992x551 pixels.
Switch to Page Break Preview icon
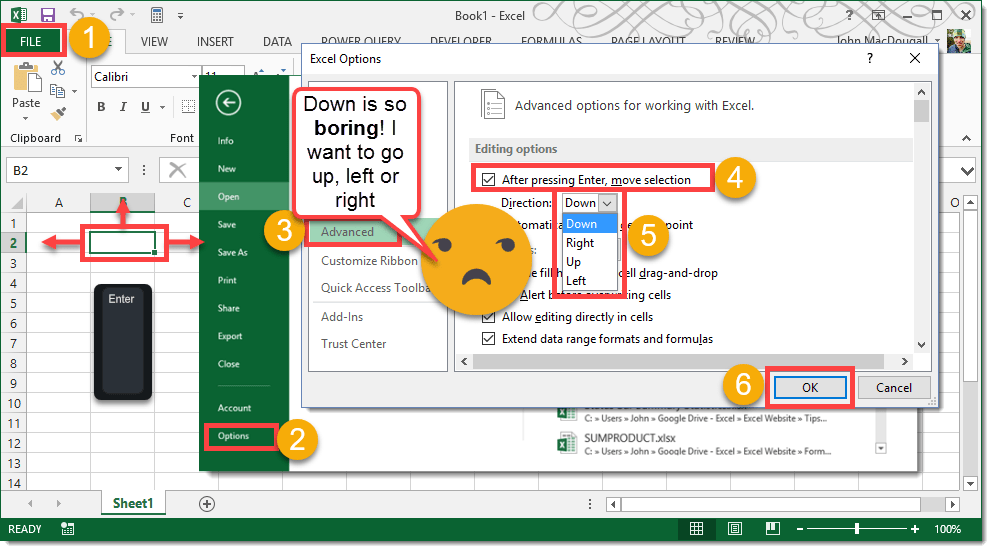pyautogui.click(x=772, y=529)
